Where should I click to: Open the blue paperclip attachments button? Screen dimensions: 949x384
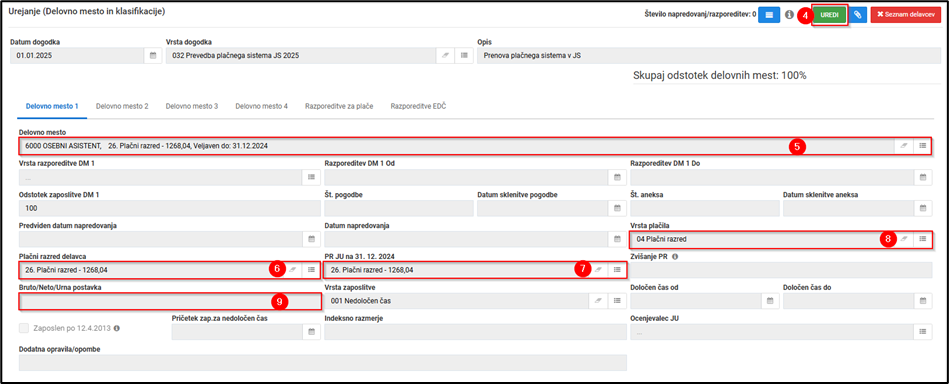coord(858,15)
